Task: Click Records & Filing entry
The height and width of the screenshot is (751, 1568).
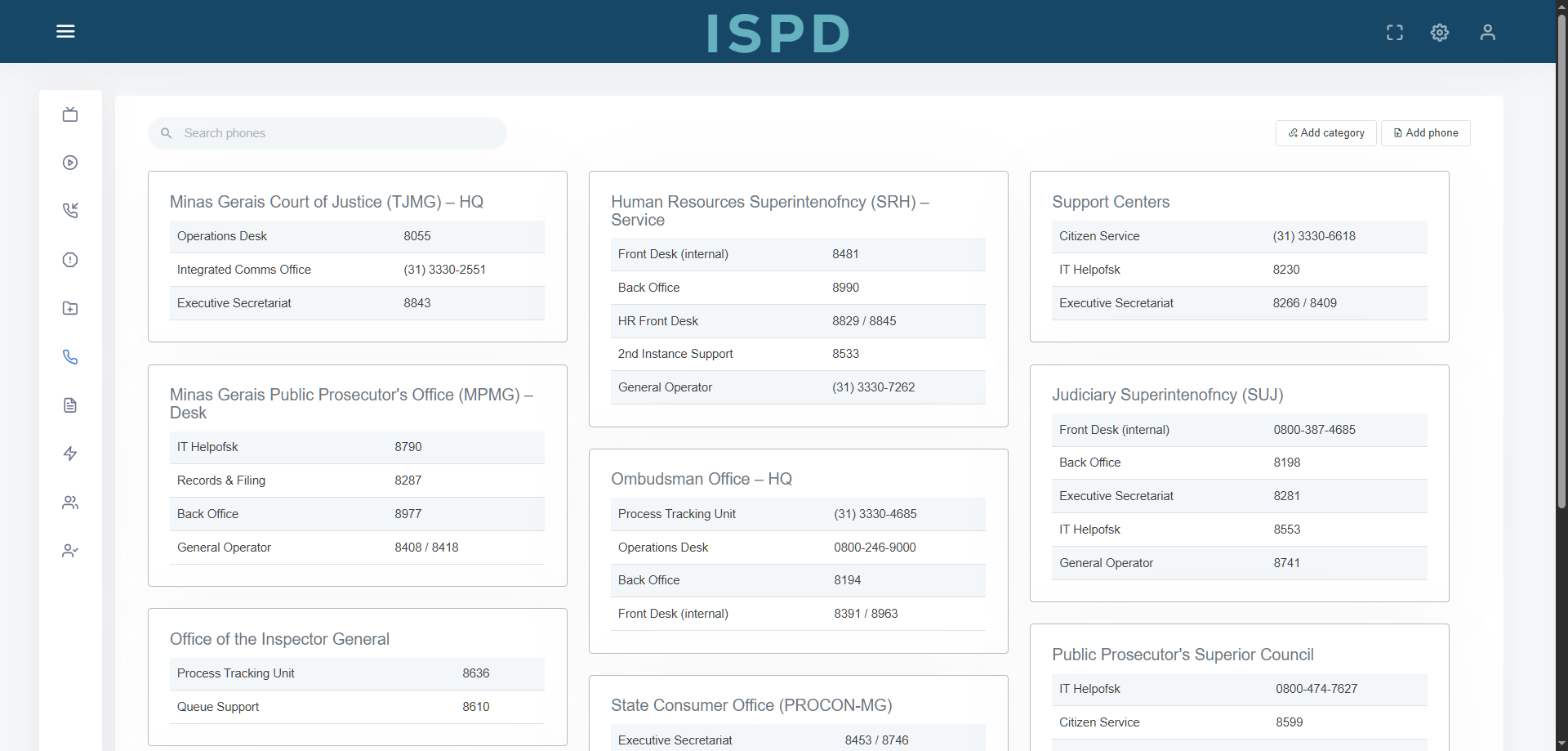Action: coord(220,481)
